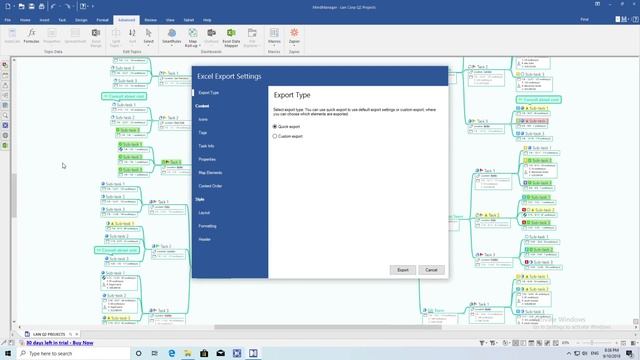Screen dimensions: 640x360
Task: Expand the Macros dropdown arrow
Action: [274, 45]
